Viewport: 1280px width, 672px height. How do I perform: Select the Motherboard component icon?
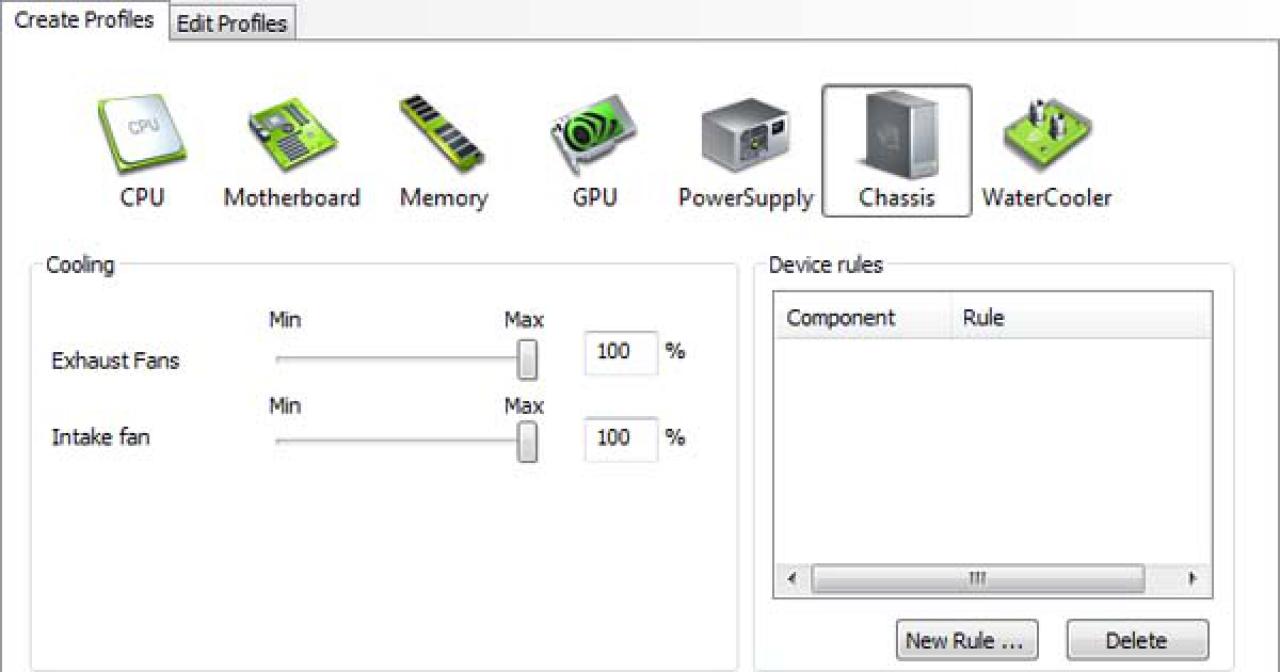292,150
